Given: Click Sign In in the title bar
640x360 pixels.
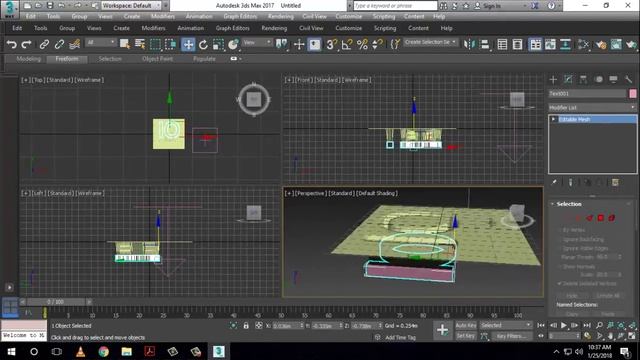Looking at the screenshot, I should pos(492,6).
